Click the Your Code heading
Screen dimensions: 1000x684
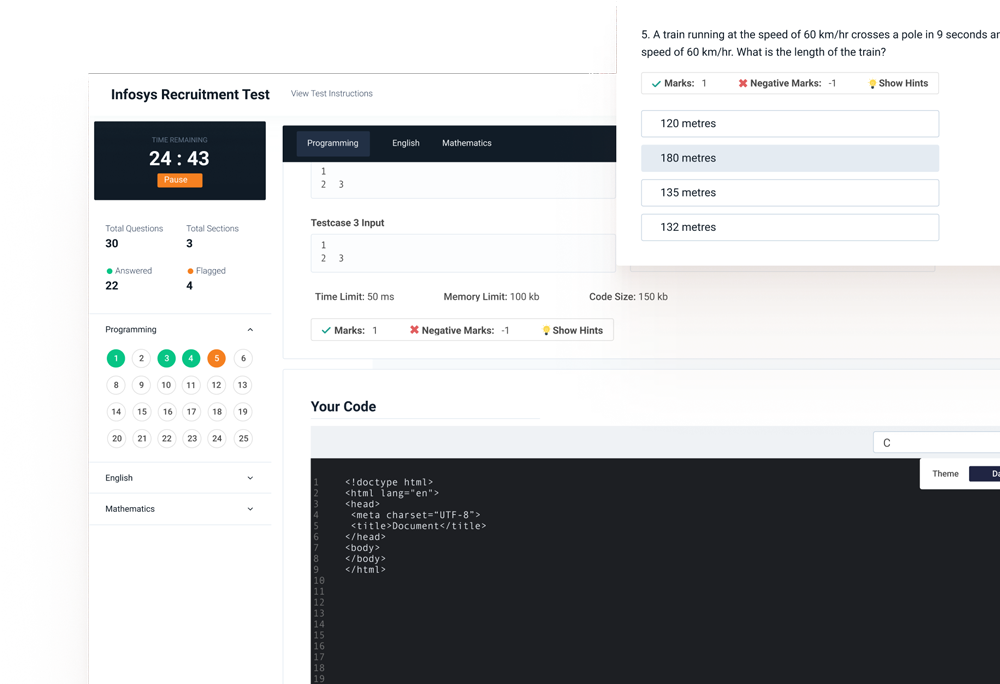[x=343, y=407]
